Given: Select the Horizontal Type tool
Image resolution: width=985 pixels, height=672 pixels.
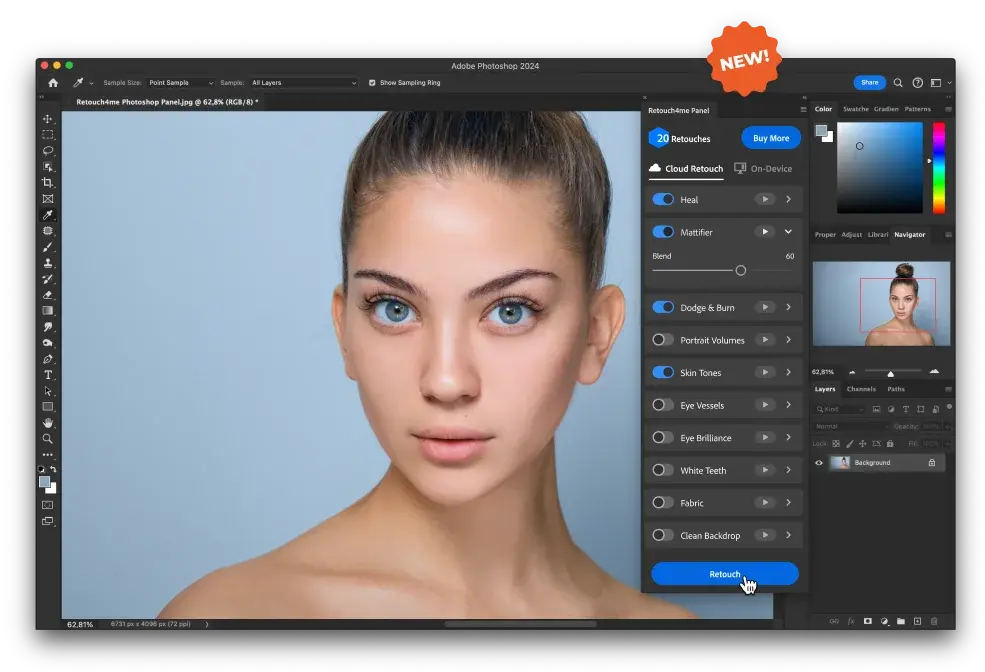Looking at the screenshot, I should 47,375.
